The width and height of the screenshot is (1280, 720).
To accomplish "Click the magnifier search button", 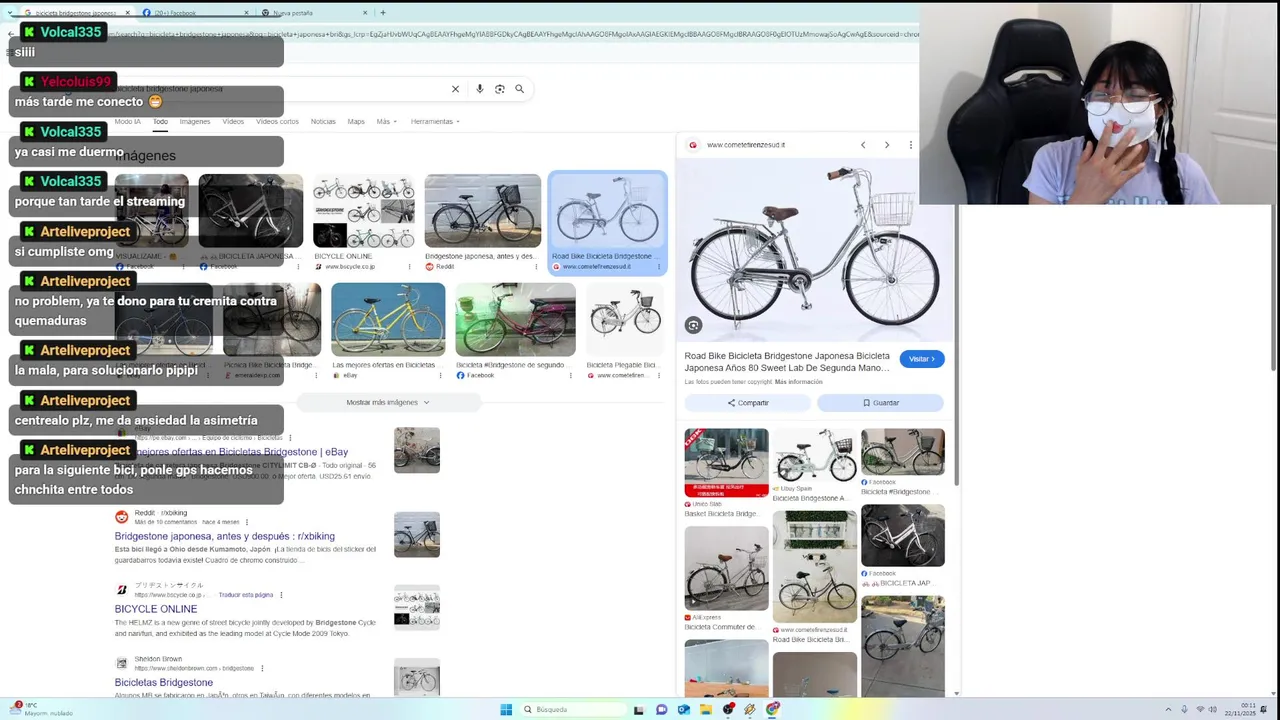I will [x=519, y=89].
